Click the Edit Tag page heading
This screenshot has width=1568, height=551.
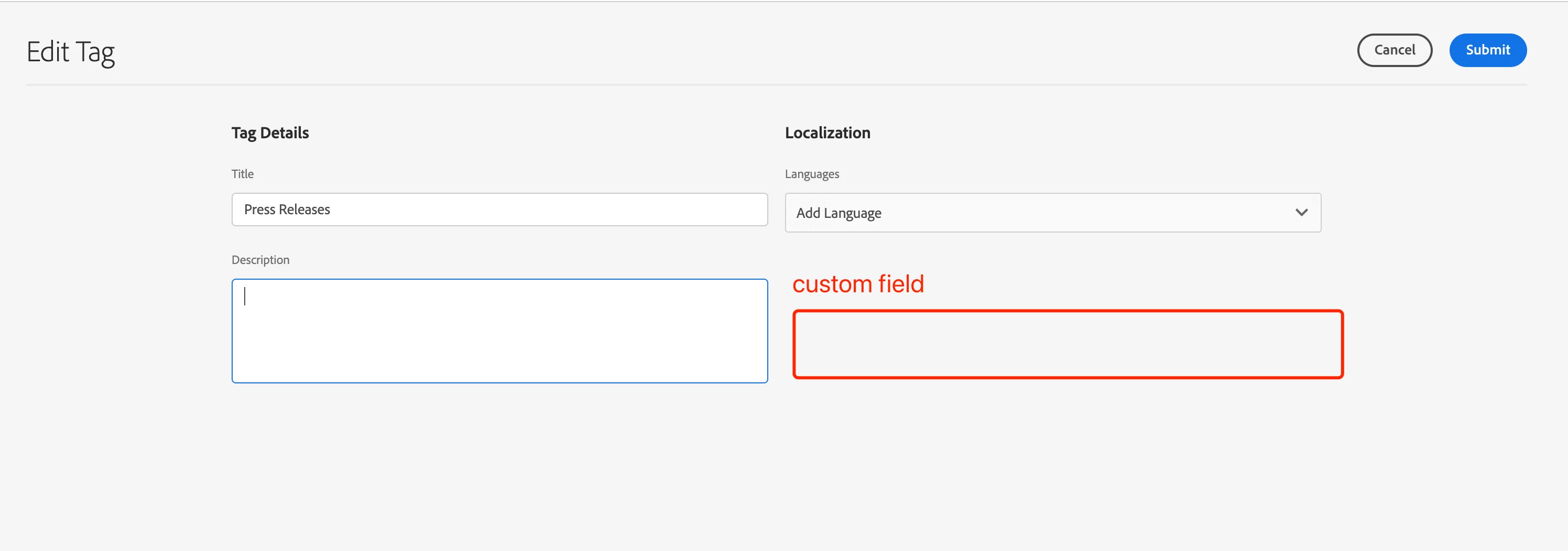point(71,52)
